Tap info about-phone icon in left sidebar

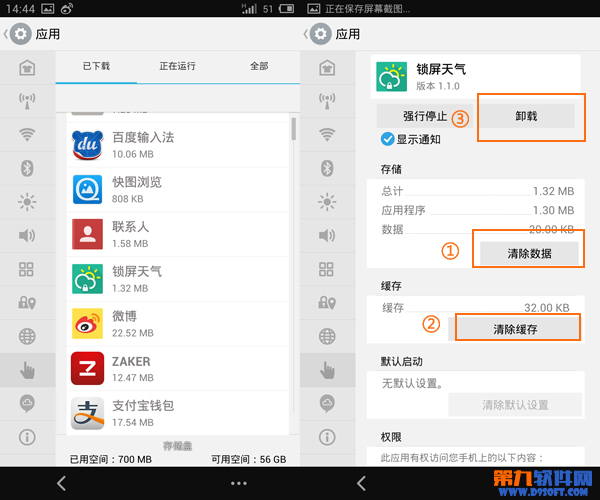pos(27,437)
